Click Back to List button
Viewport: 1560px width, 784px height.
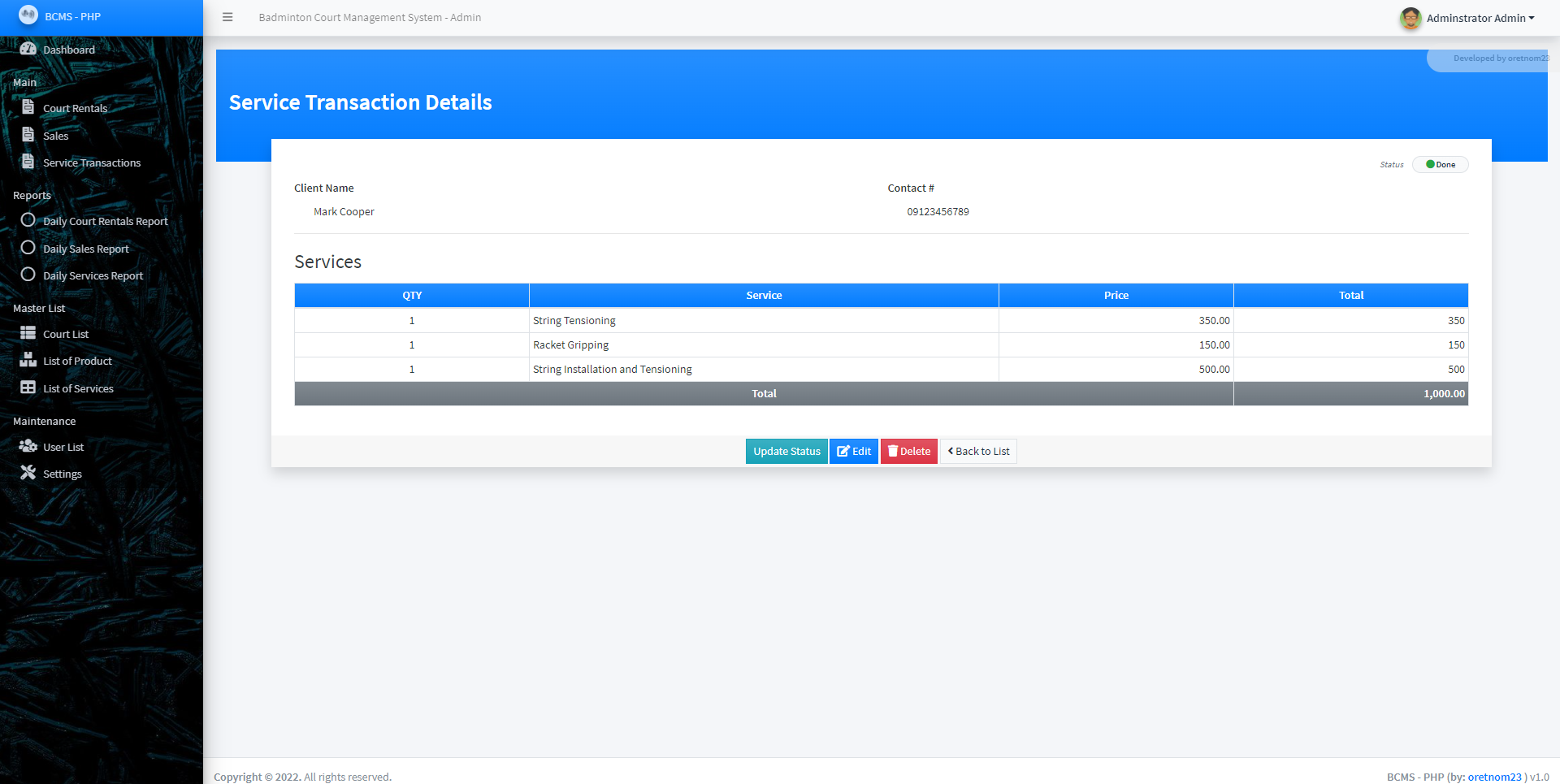tap(978, 451)
